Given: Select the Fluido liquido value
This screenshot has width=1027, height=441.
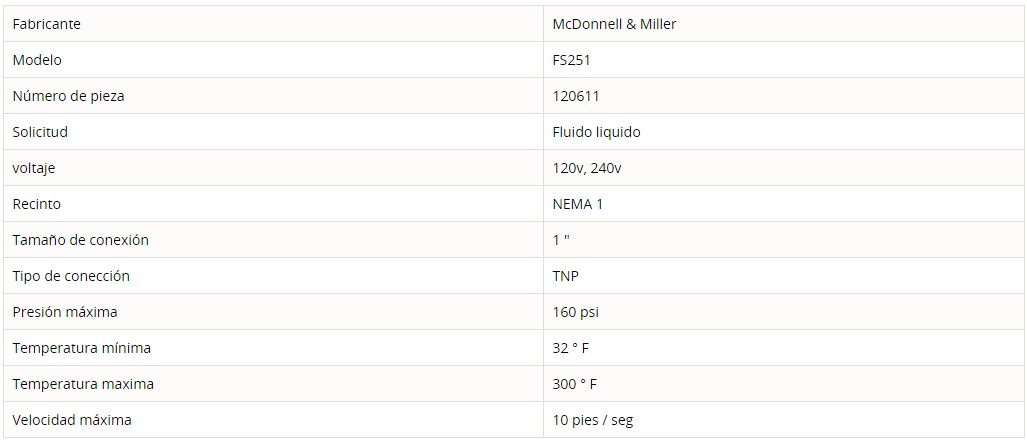Looking at the screenshot, I should point(597,132).
